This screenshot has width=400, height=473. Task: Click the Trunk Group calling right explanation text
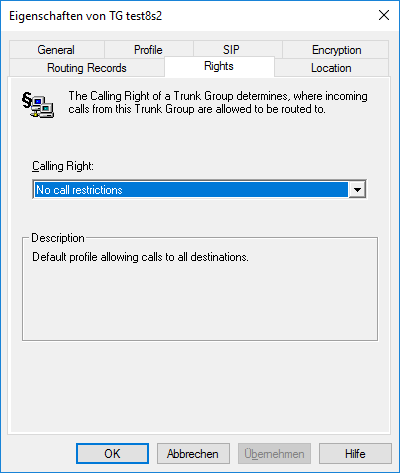click(x=218, y=102)
